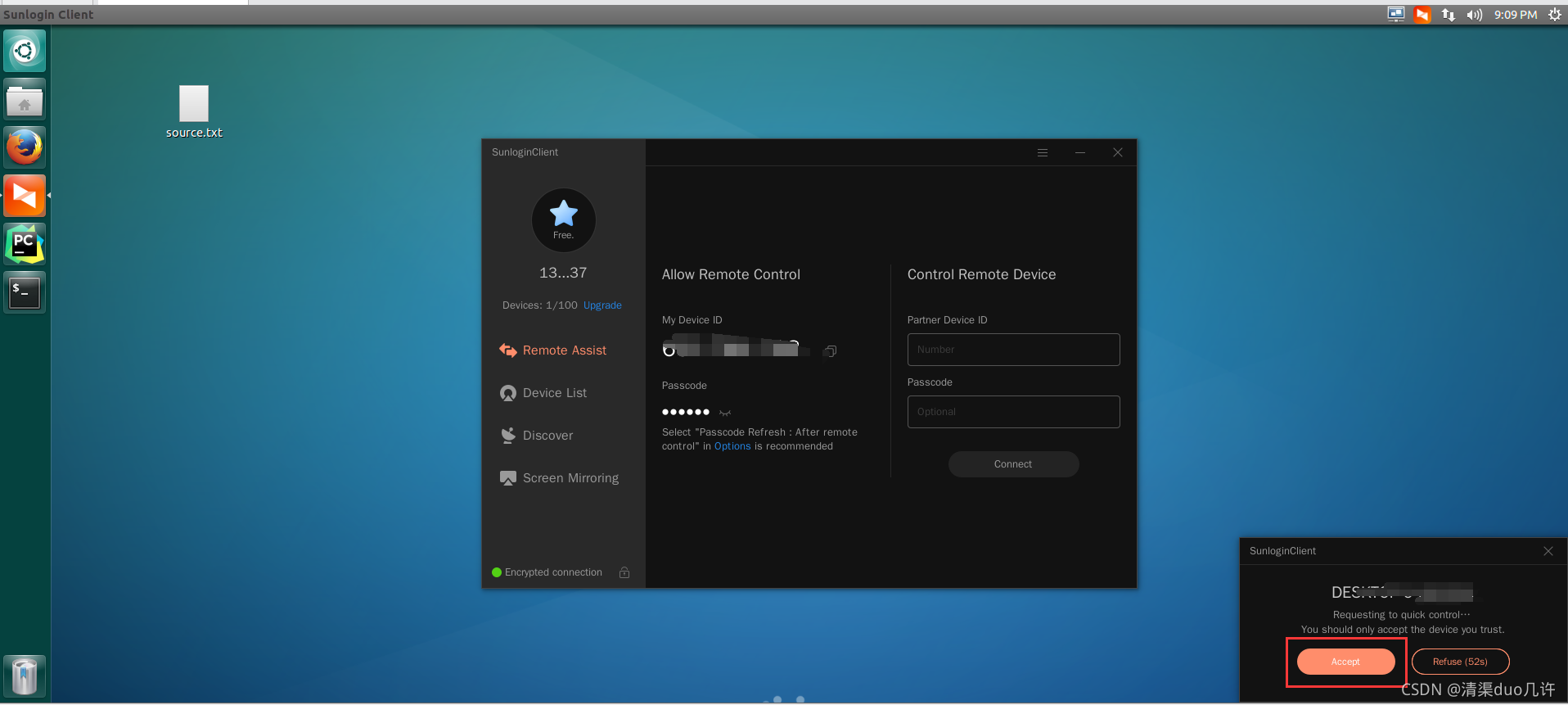Launch Firefox from the Ubuntu launcher

tap(25, 147)
